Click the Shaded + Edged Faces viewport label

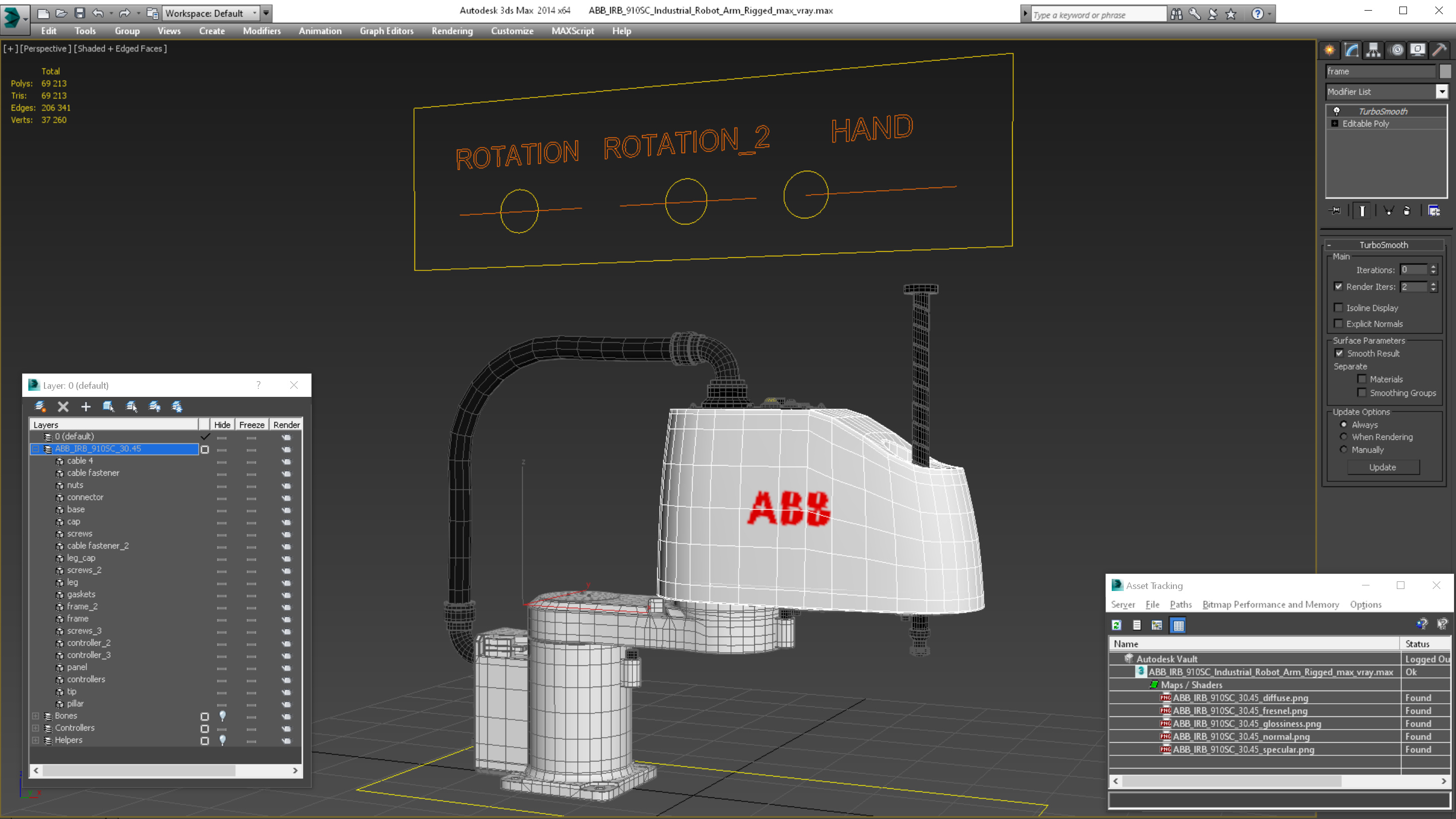tap(120, 49)
